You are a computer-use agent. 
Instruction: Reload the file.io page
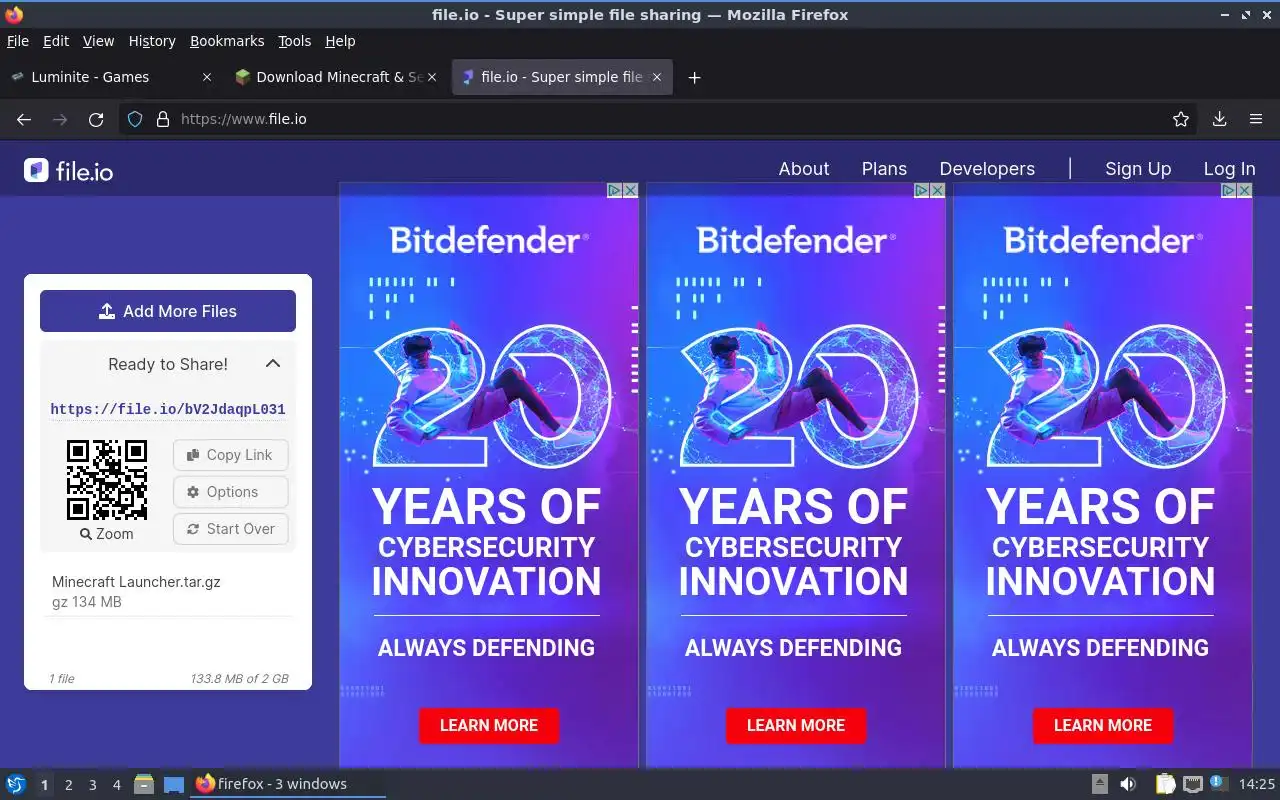96,119
